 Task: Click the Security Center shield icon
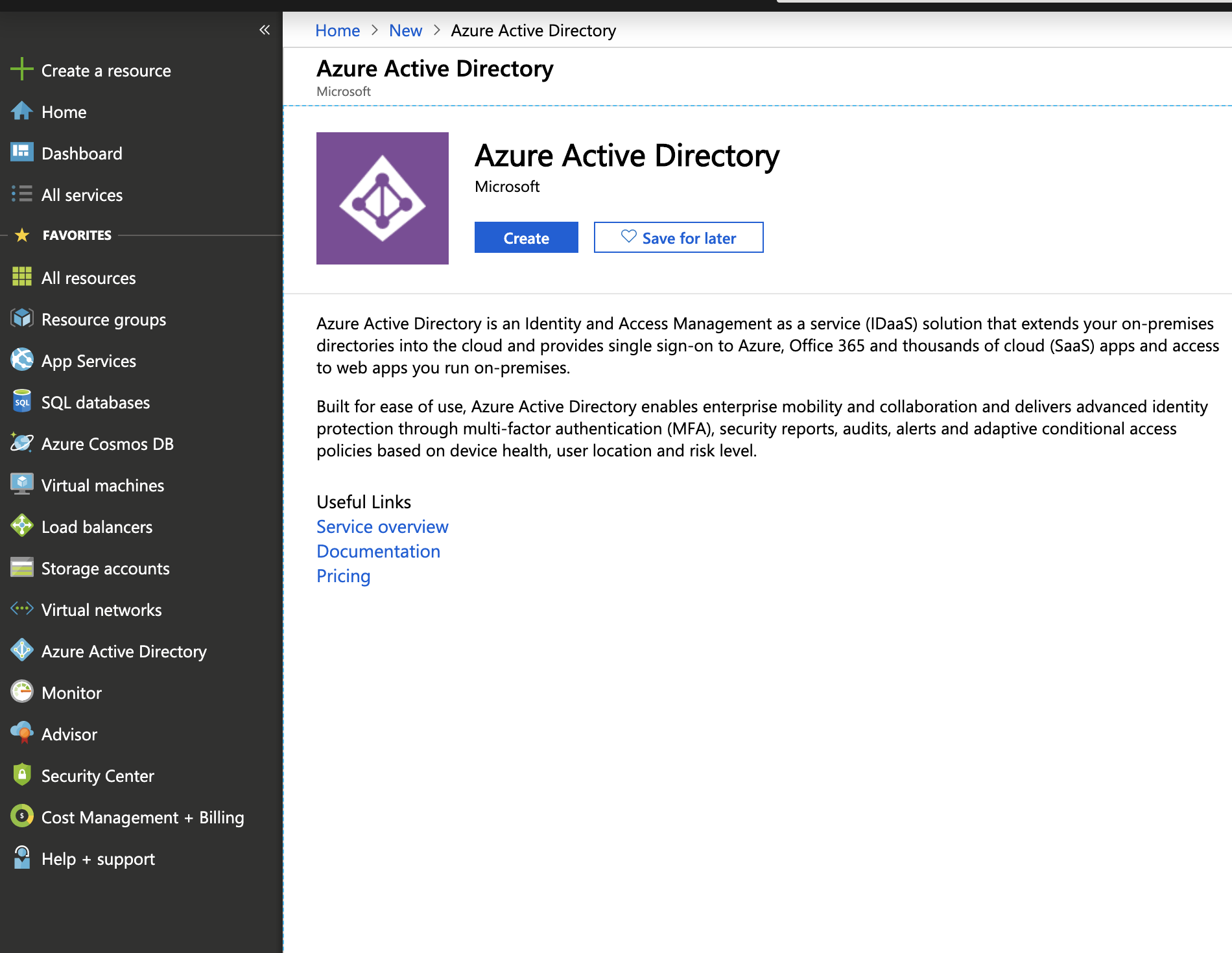click(22, 775)
